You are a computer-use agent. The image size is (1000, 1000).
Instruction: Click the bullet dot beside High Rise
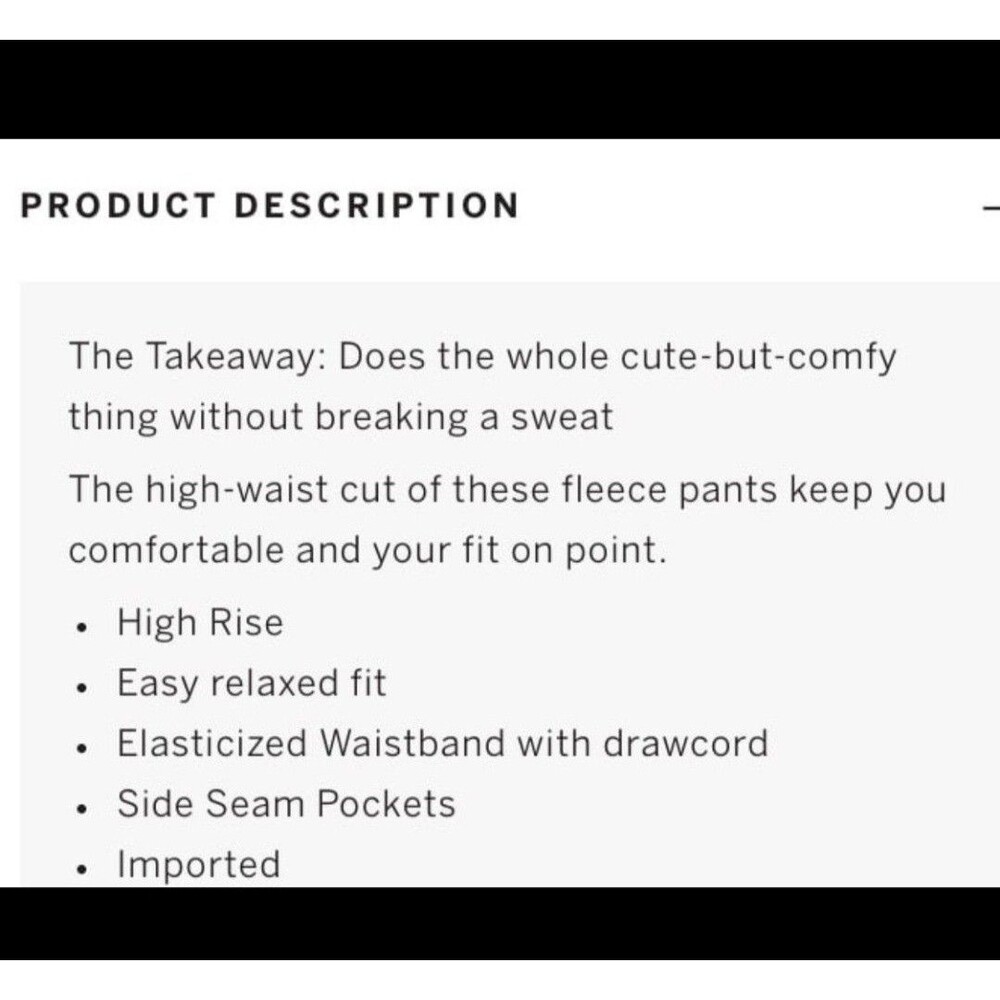click(x=83, y=628)
